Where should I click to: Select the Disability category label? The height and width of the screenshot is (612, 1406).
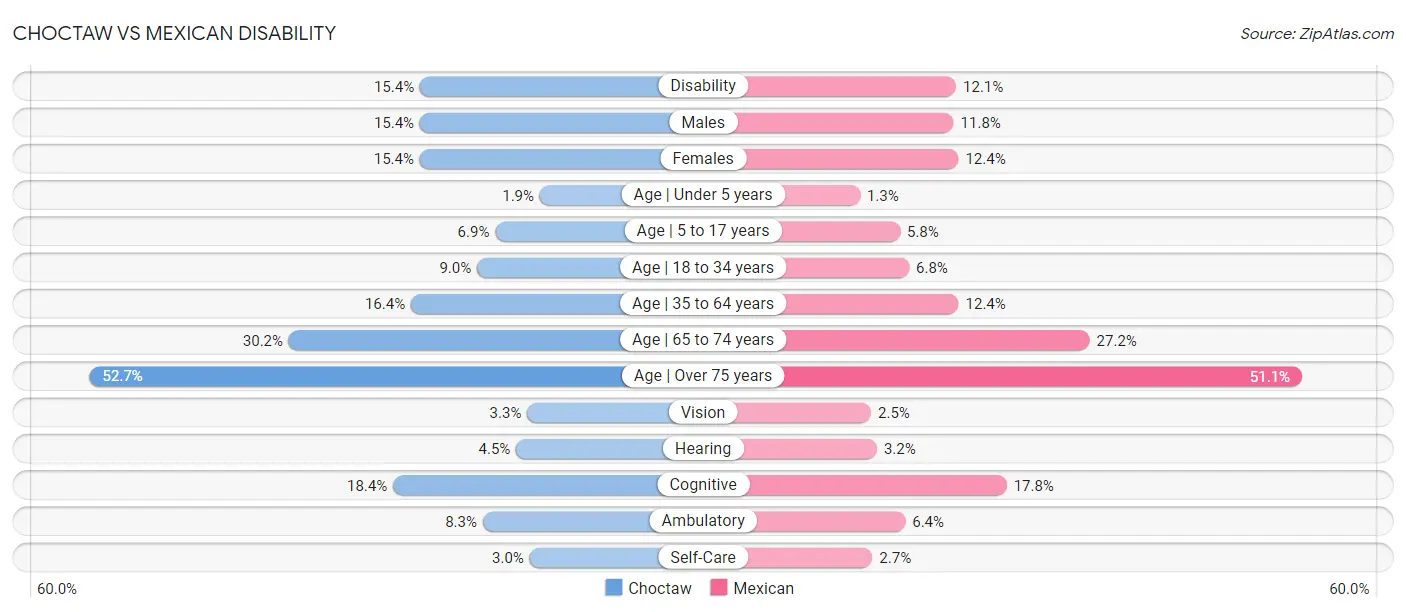coord(703,86)
